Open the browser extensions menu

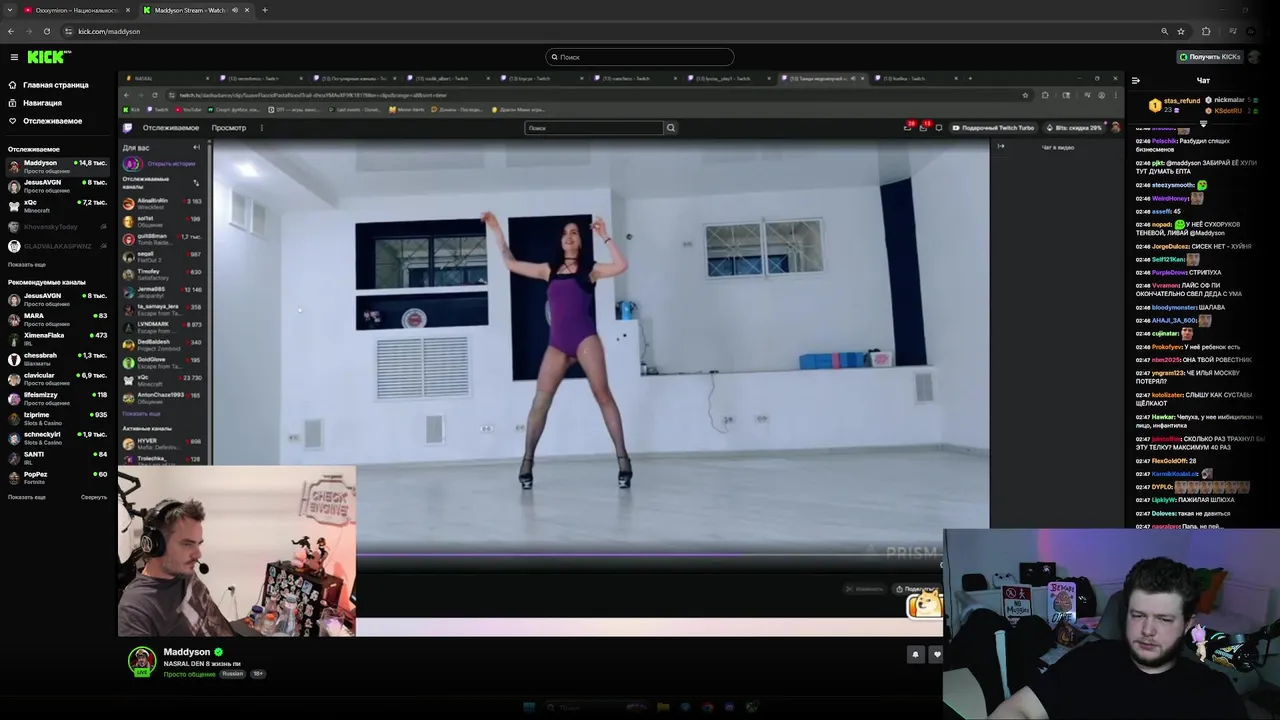coord(1206,31)
